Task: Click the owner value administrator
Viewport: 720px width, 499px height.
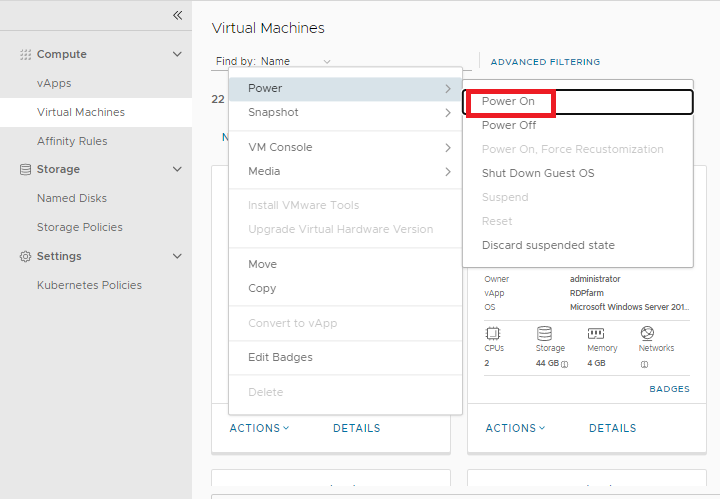Action: tap(595, 279)
